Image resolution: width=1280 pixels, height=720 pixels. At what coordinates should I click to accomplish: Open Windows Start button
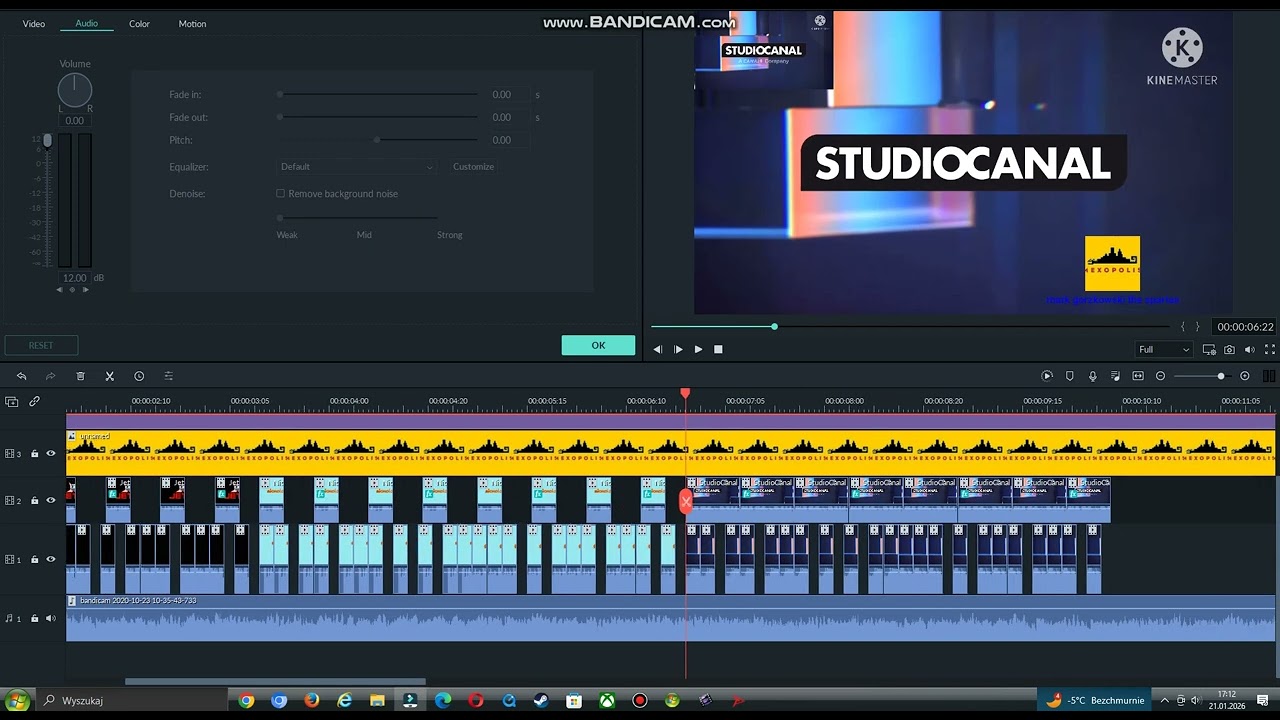[x=17, y=700]
